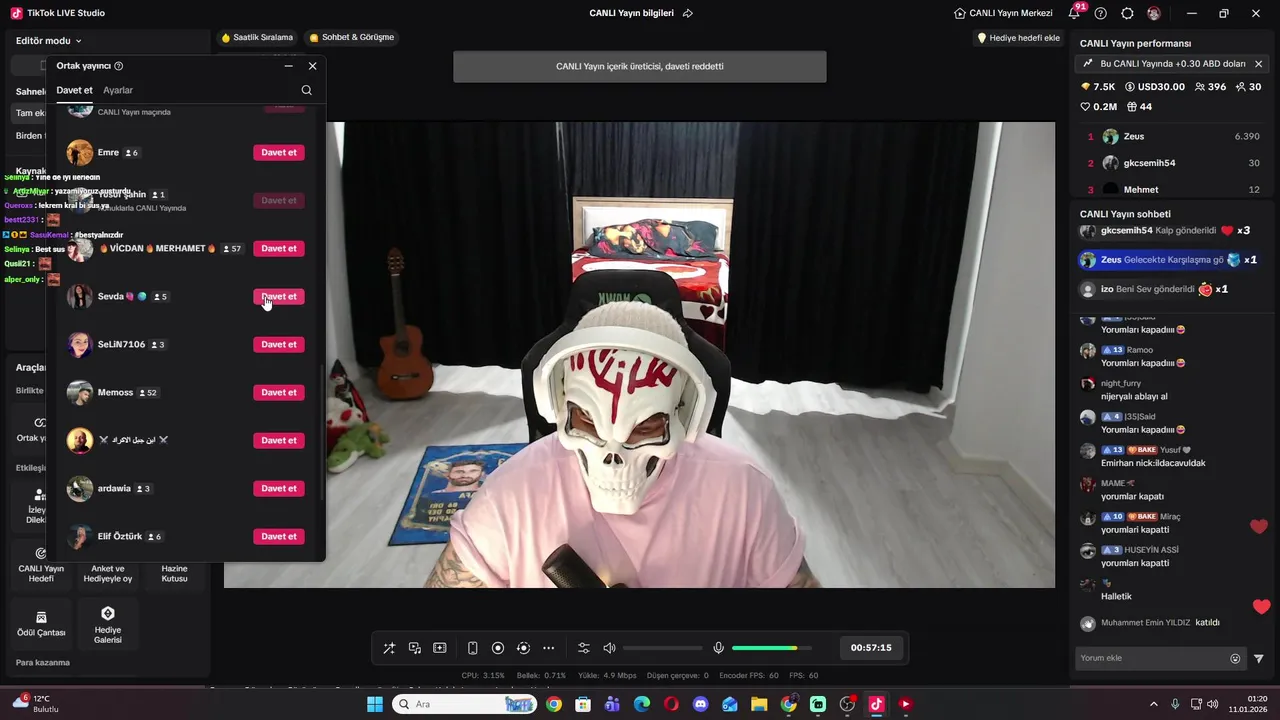Close the Ortak yayıncı panel
1280x720 pixels.
(x=312, y=66)
